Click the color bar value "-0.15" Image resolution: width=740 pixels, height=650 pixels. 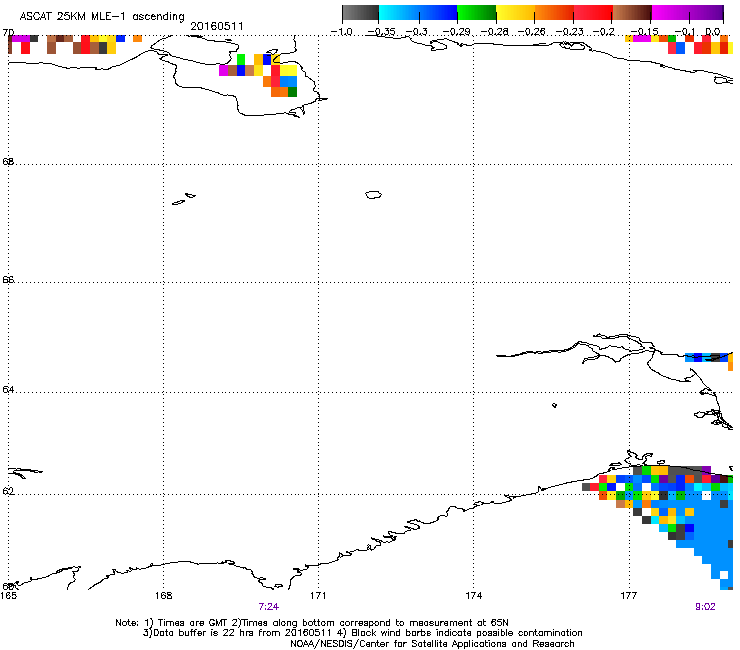point(645,32)
